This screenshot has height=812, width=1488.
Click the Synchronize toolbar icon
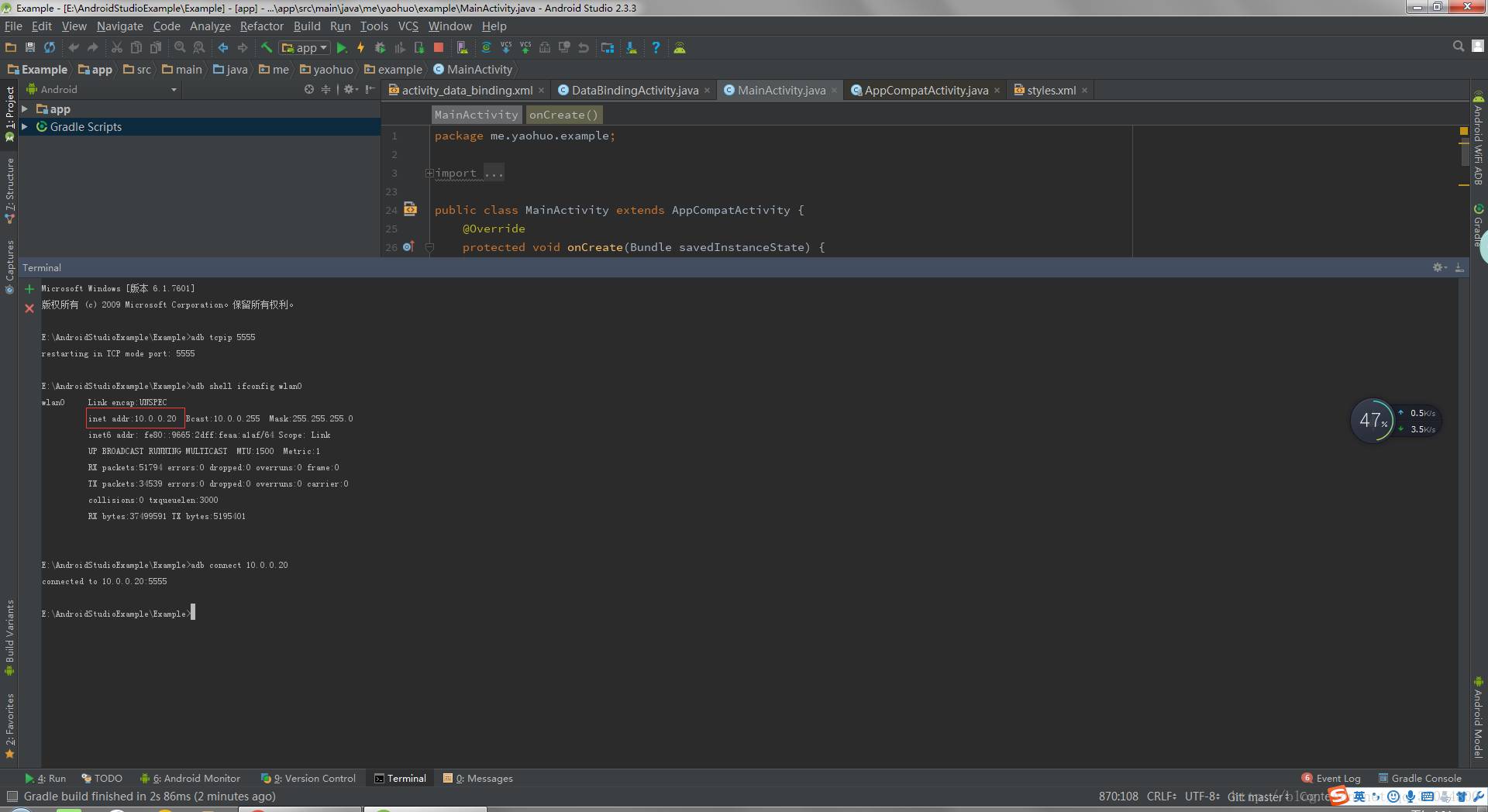pyautogui.click(x=50, y=48)
